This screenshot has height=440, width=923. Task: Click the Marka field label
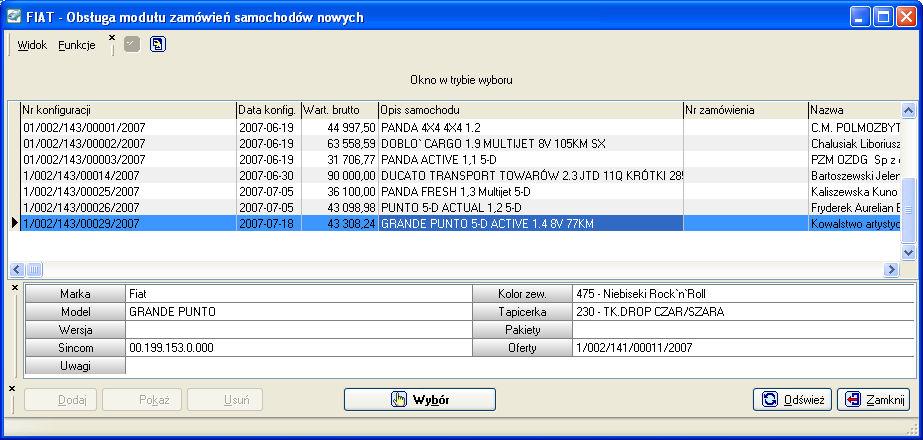click(75, 293)
